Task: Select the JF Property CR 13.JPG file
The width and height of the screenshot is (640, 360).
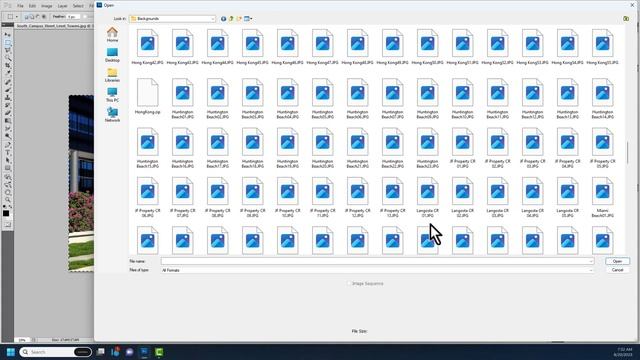Action: [392, 198]
